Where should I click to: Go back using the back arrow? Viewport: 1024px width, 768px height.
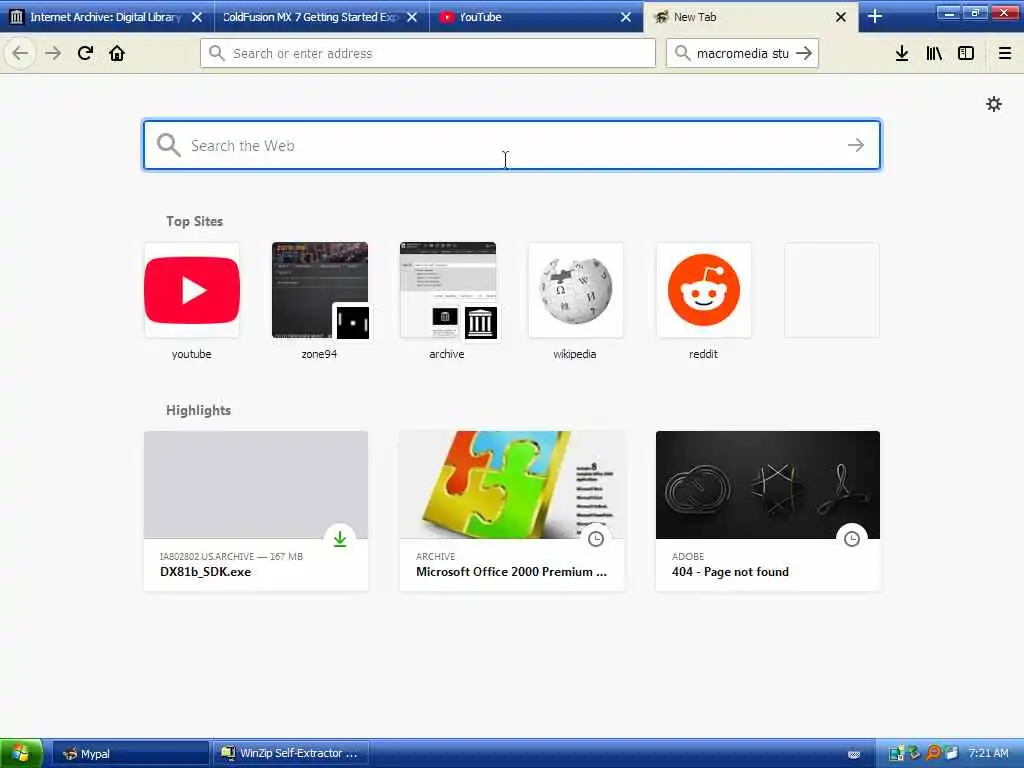20,53
